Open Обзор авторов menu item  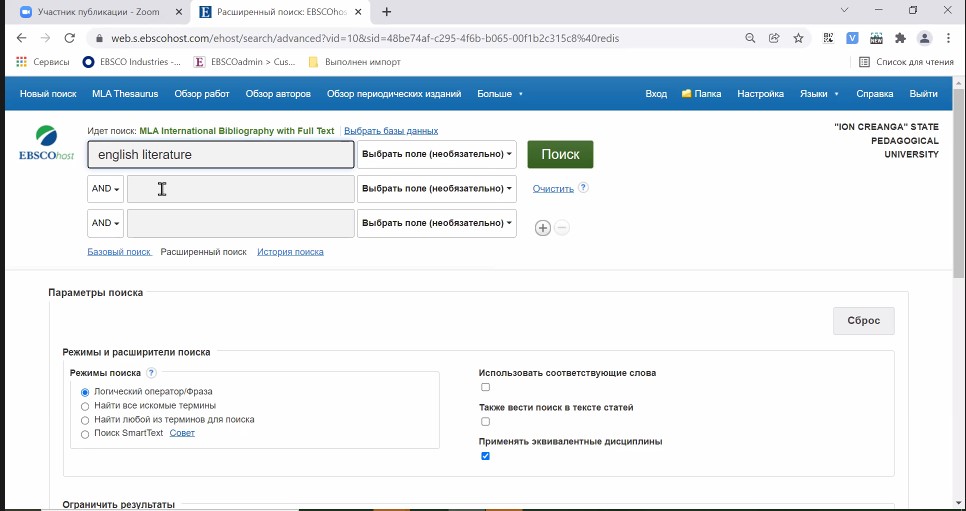coord(278,94)
